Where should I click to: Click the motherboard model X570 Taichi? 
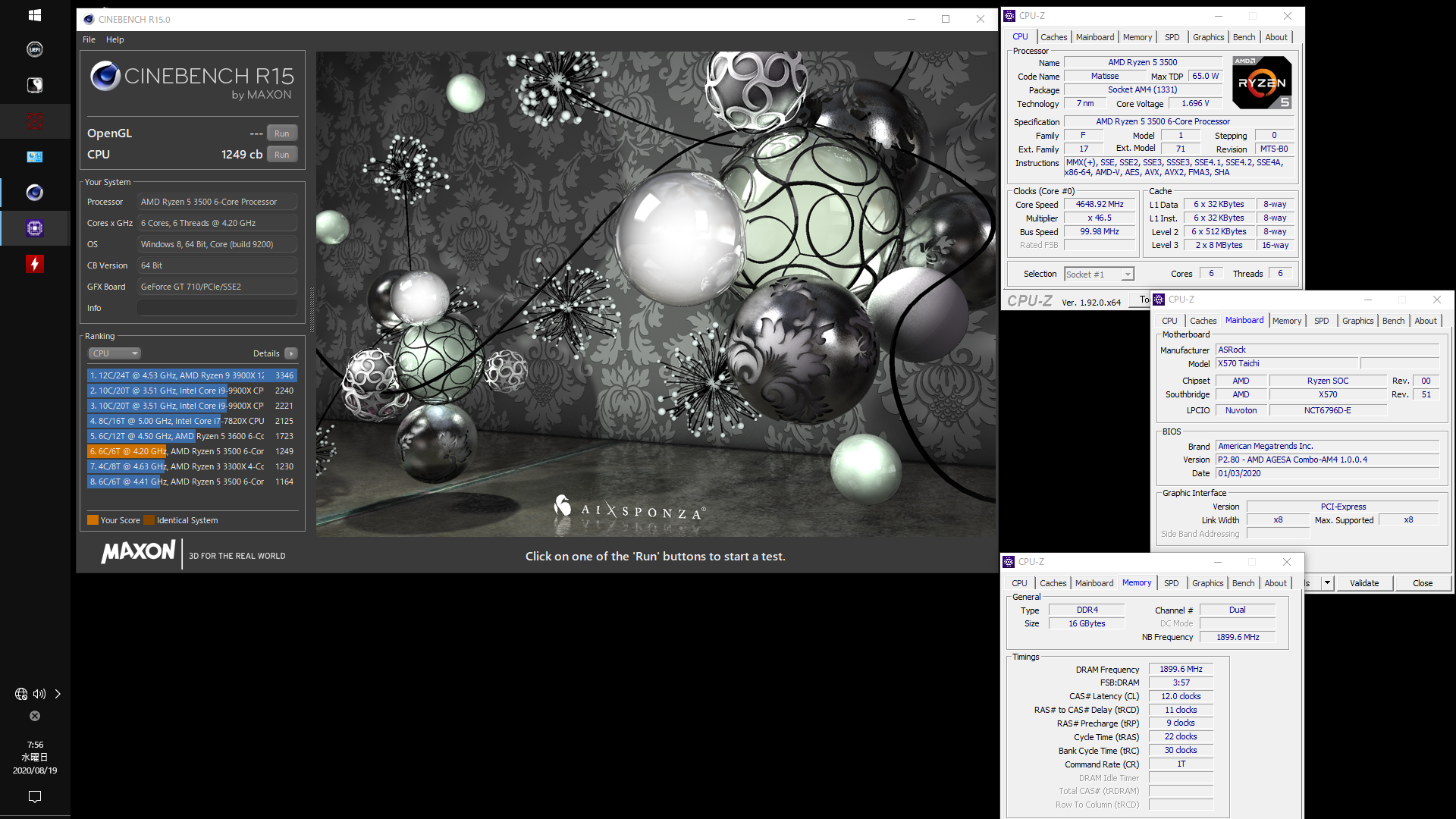point(1287,363)
